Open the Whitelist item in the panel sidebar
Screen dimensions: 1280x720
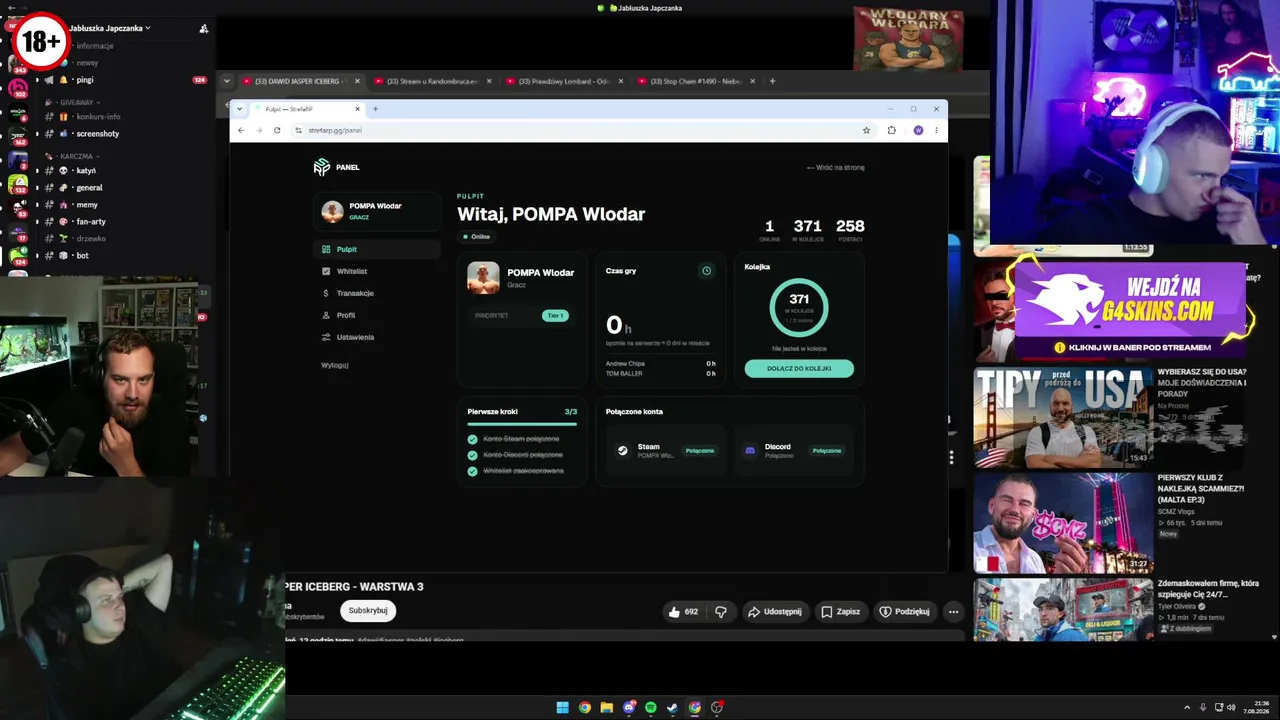point(377,271)
